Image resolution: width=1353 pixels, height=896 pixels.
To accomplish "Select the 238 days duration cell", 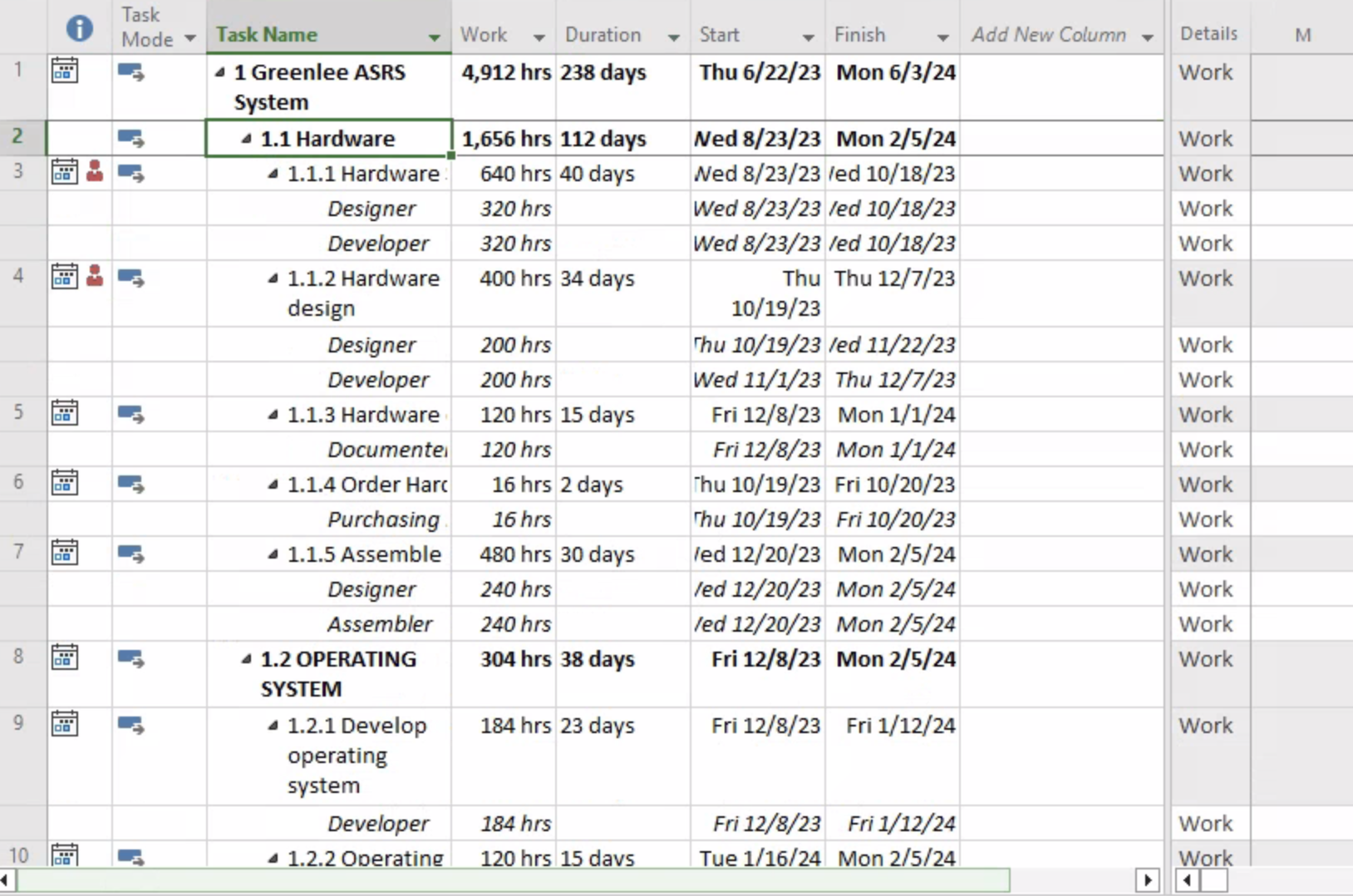I will (622, 87).
